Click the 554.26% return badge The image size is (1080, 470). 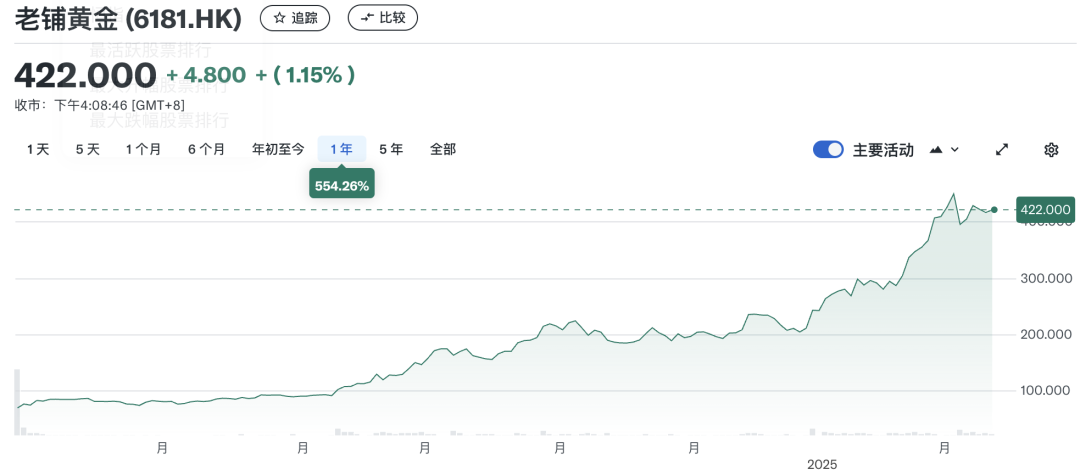tap(342, 185)
